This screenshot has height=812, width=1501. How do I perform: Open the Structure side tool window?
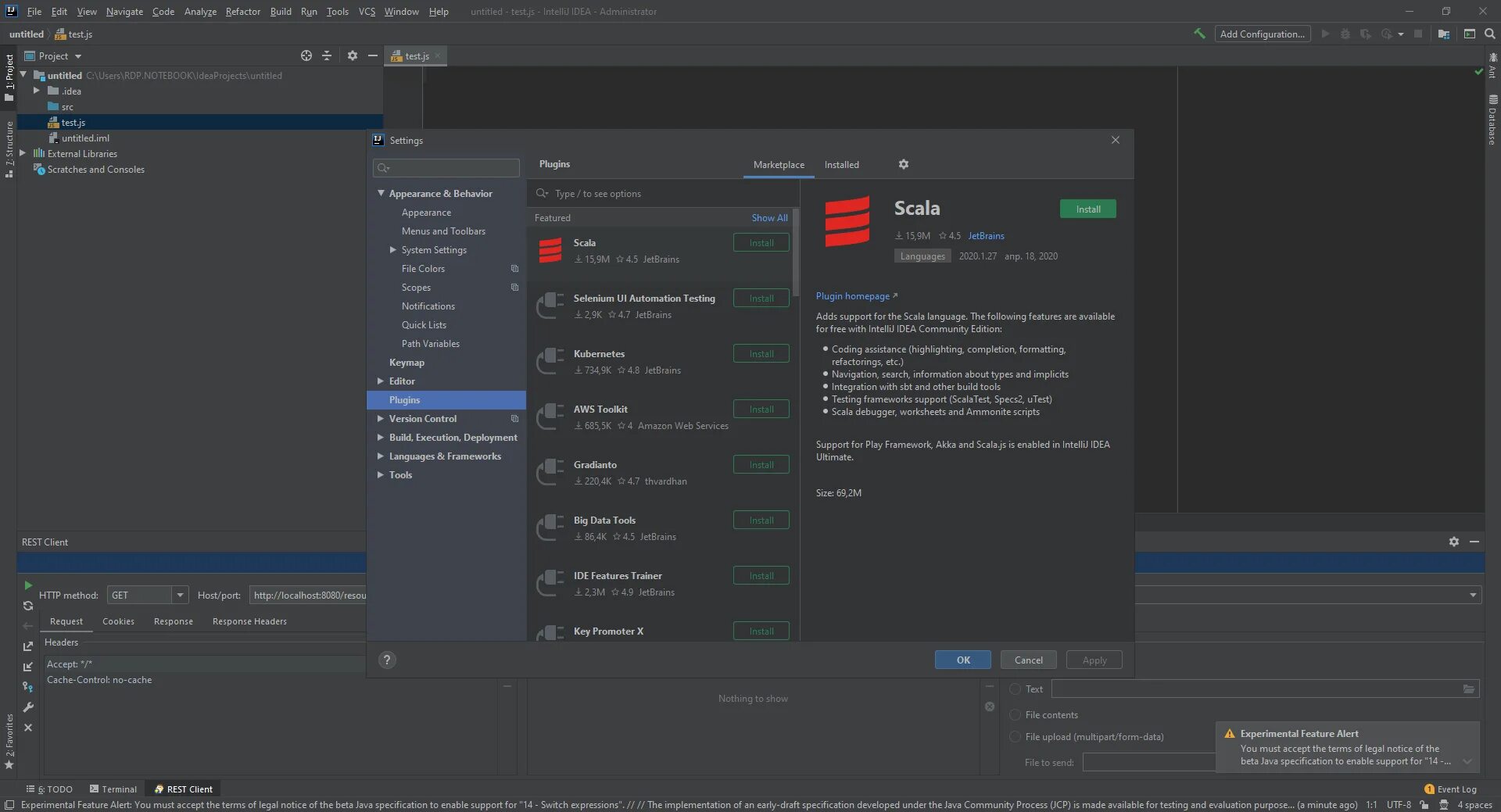[9, 149]
